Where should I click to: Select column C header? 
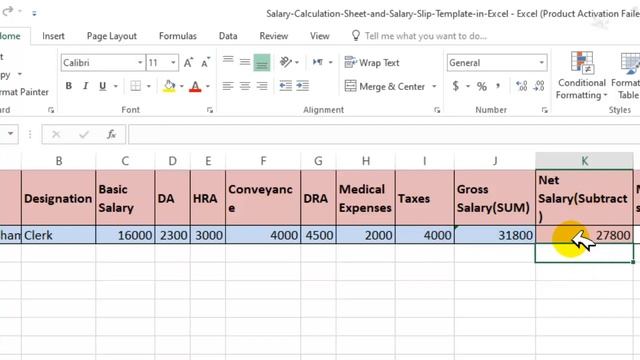point(125,161)
